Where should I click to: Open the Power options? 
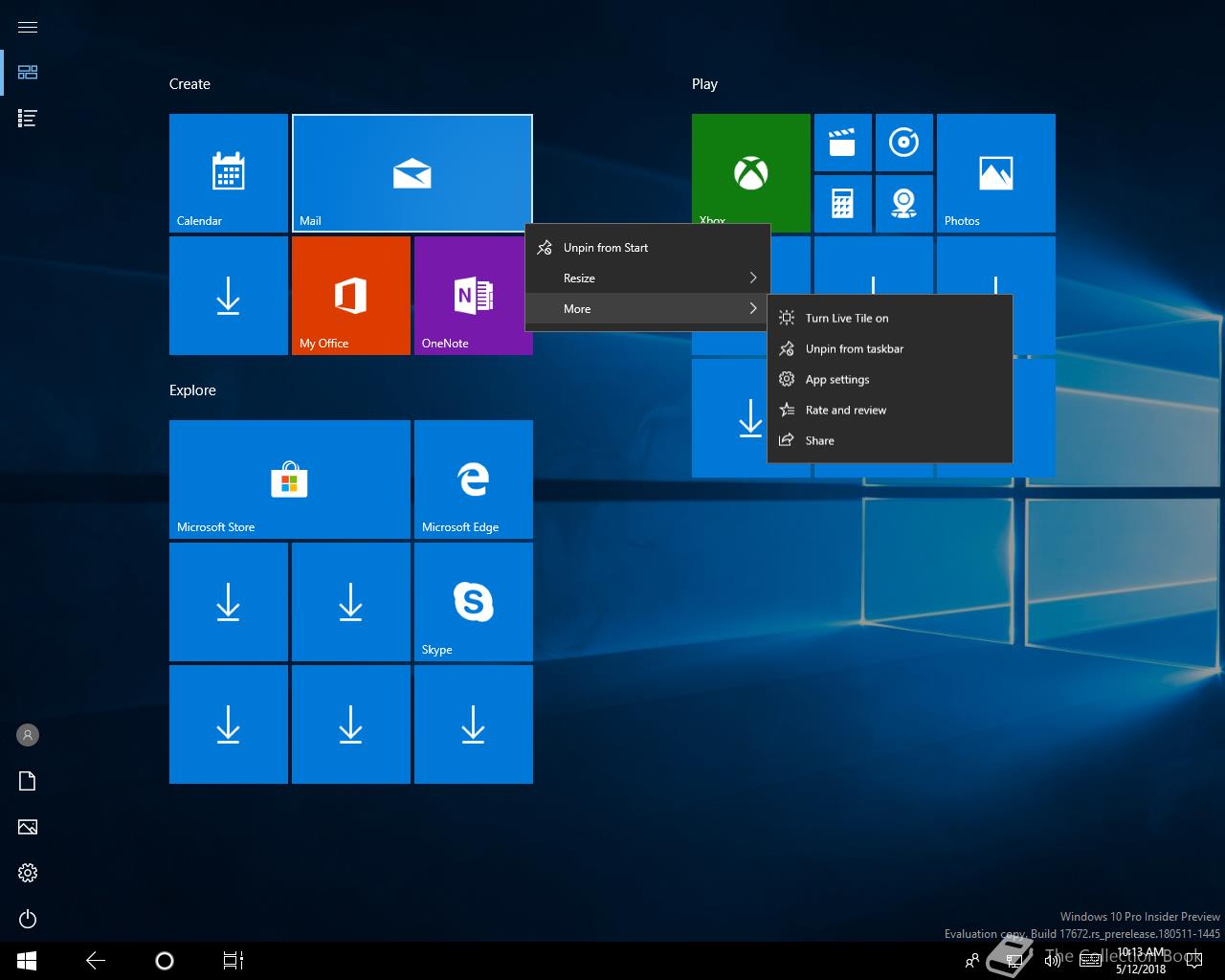[28, 919]
